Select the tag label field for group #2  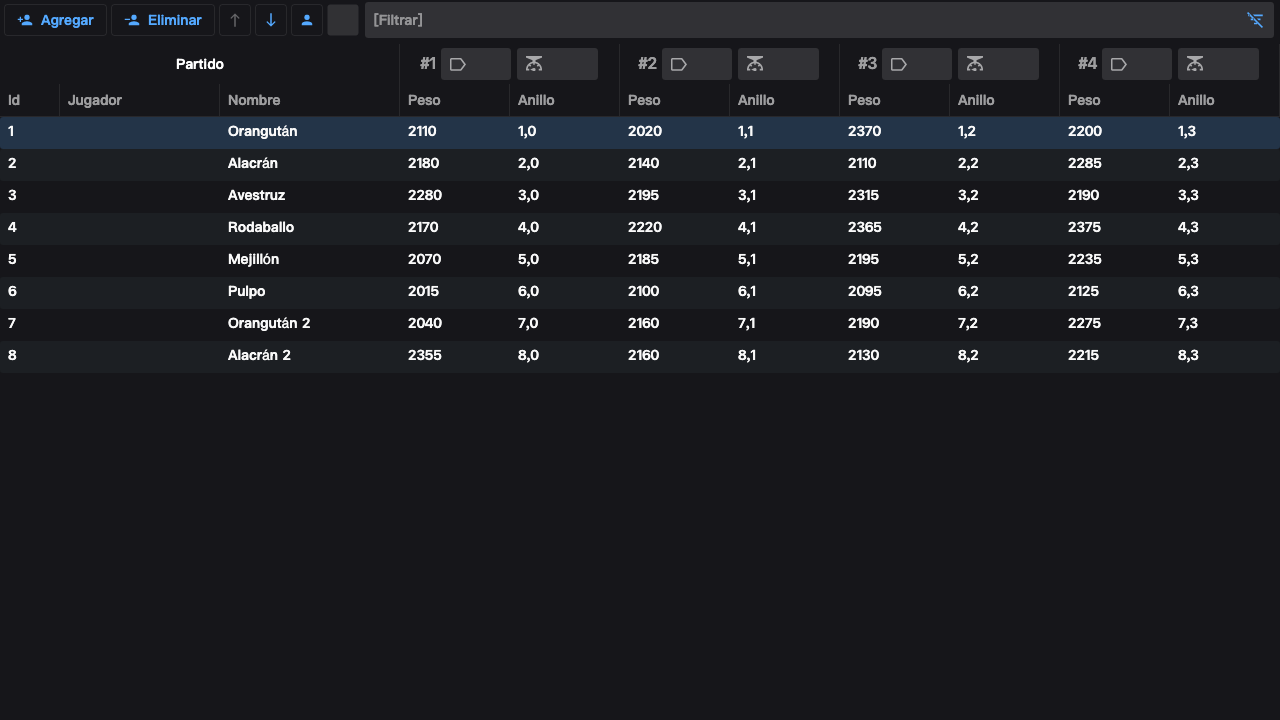tap(697, 64)
